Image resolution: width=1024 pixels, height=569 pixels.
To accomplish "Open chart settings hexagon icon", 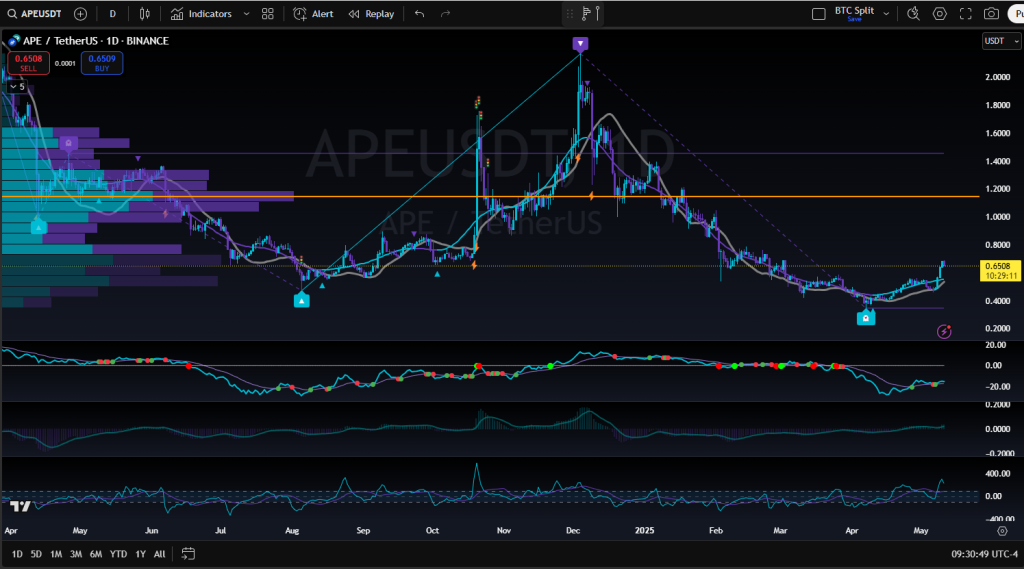I will (940, 14).
